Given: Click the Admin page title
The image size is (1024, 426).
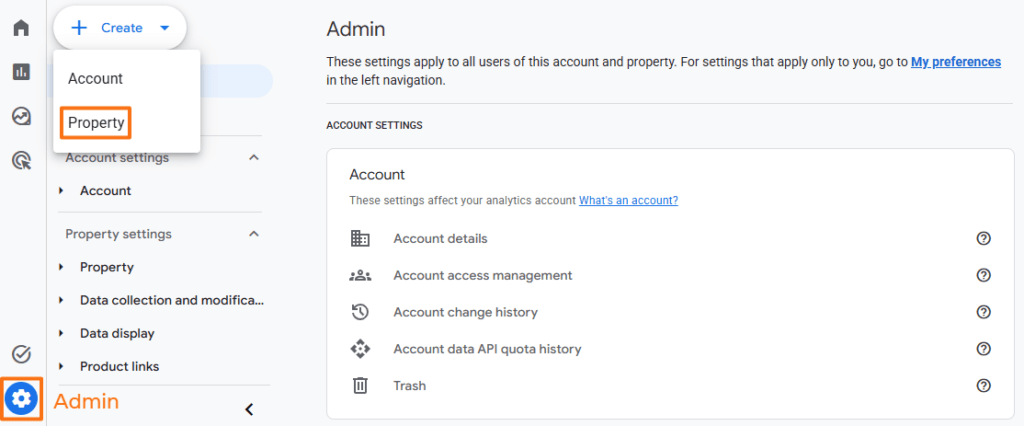Looking at the screenshot, I should 355,29.
